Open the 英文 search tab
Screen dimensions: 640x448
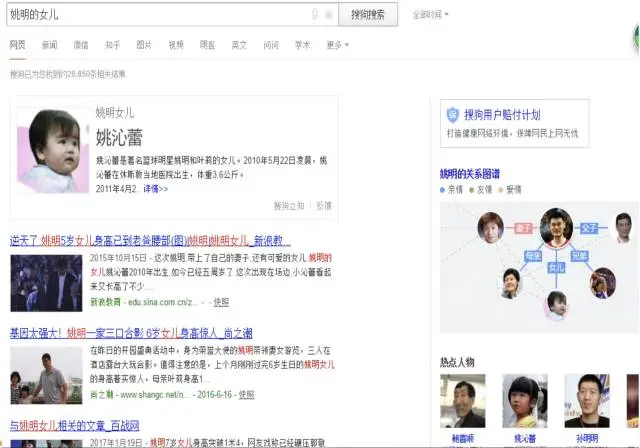coord(239,45)
